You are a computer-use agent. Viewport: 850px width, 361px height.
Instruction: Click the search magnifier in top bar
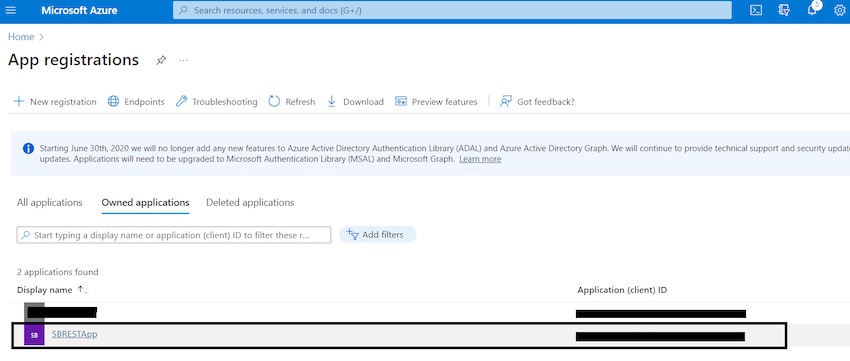[183, 10]
